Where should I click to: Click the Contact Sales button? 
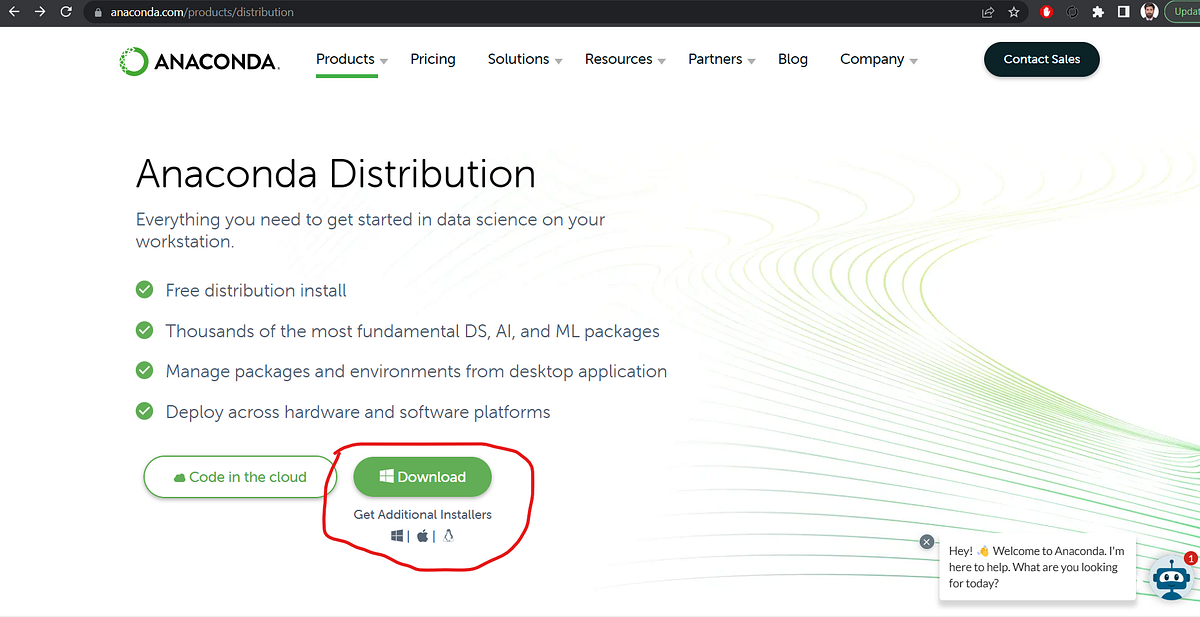1041,59
